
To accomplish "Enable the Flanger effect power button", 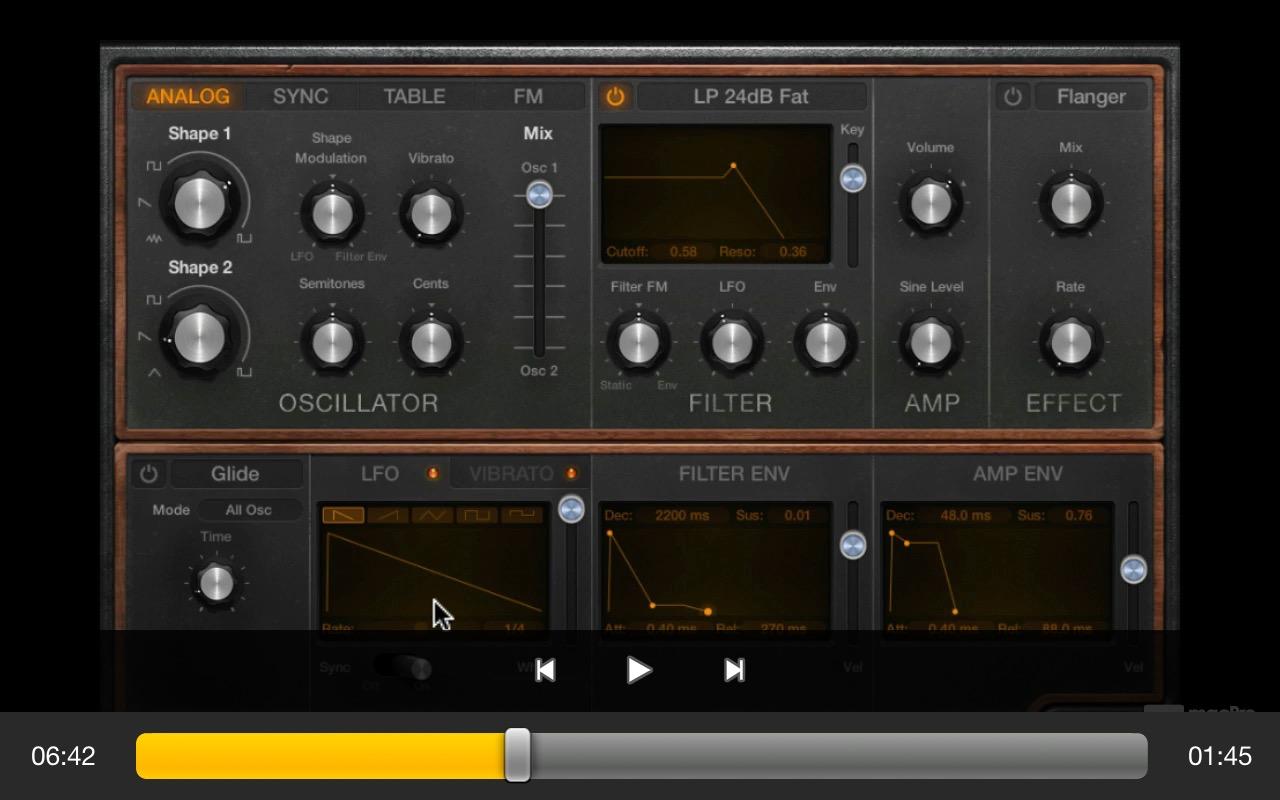I will coord(1013,97).
